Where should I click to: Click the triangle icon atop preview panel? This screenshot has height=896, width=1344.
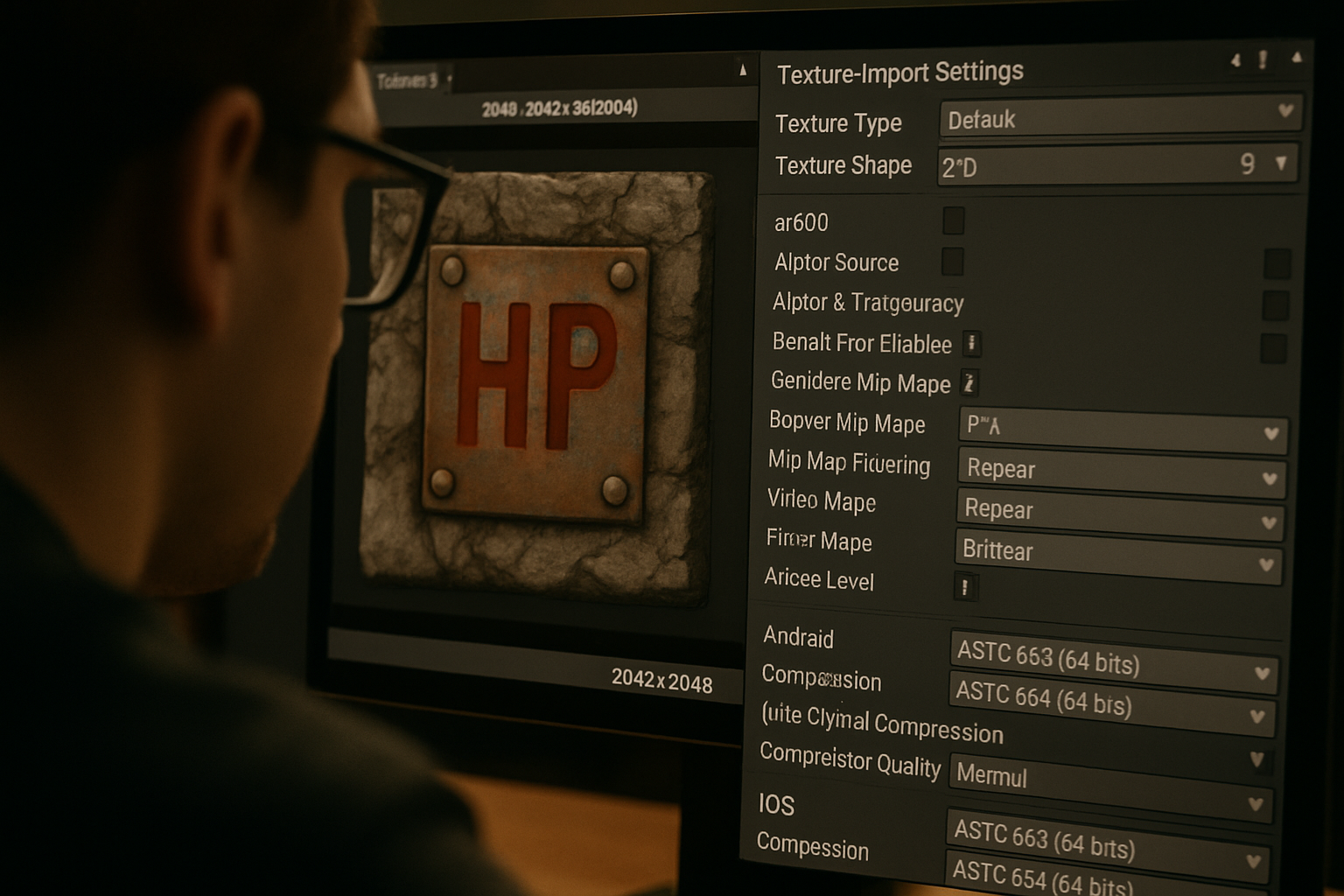743,70
